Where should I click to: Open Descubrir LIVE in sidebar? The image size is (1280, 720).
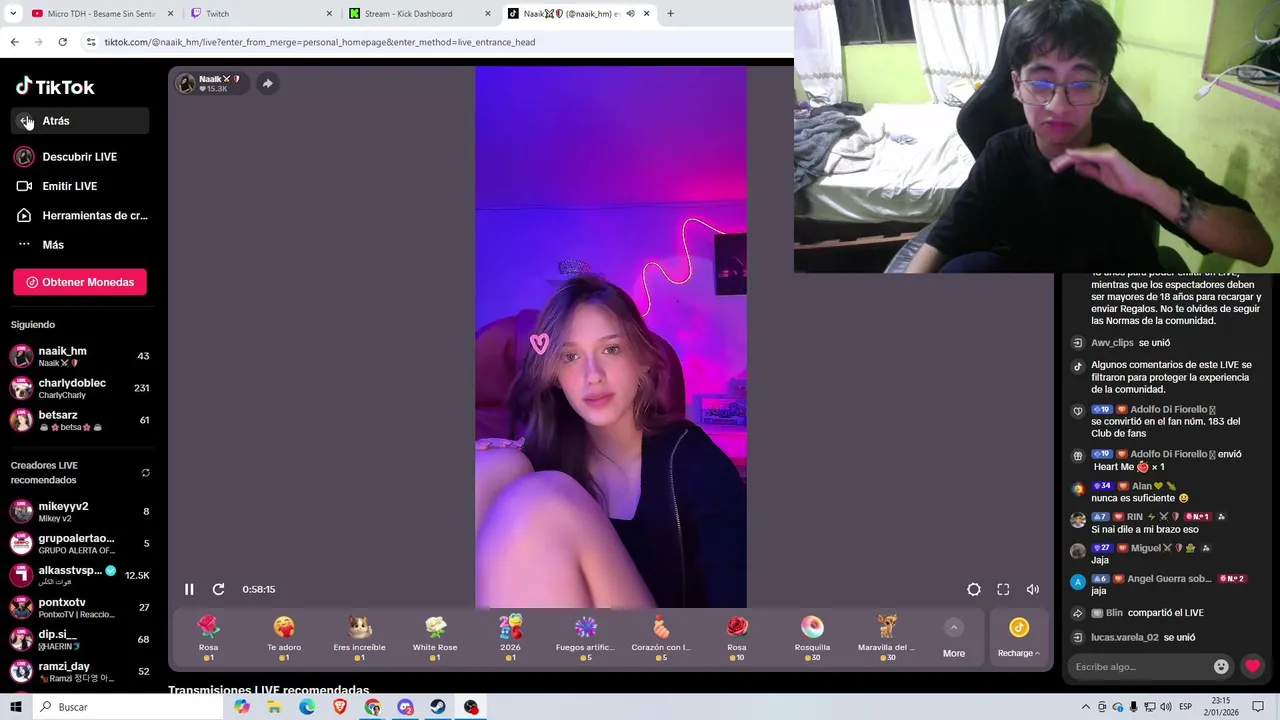click(81, 157)
